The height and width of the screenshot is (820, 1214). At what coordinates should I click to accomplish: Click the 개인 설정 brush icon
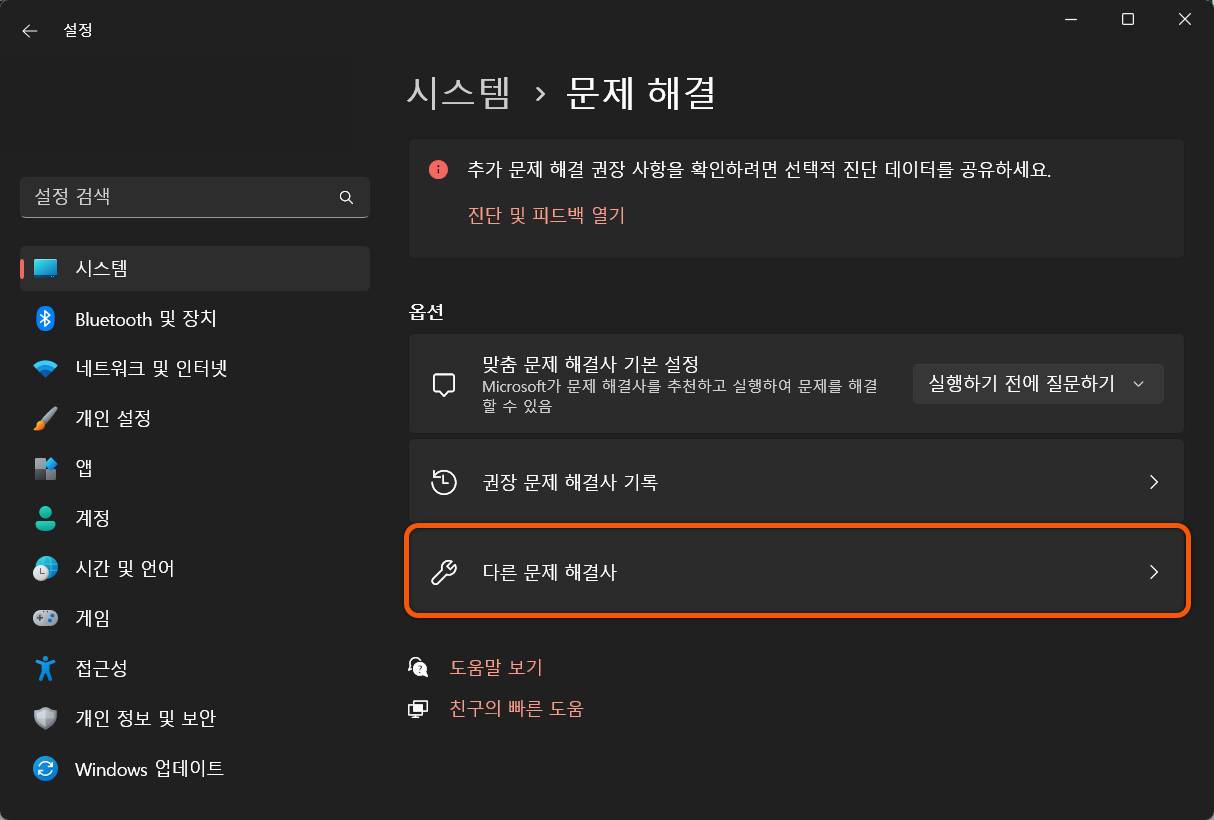click(46, 418)
